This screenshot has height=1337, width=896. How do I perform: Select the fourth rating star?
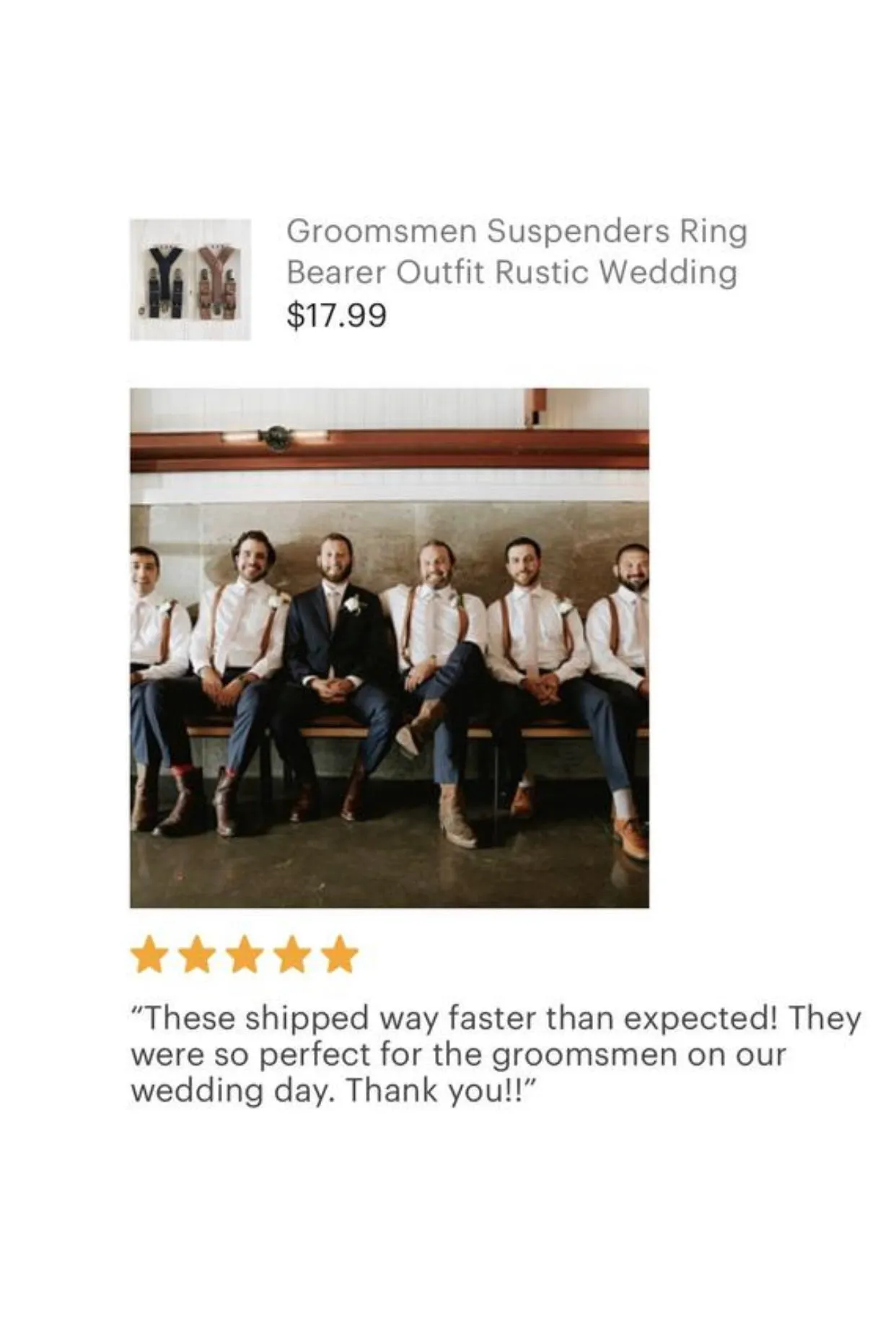coord(292,955)
